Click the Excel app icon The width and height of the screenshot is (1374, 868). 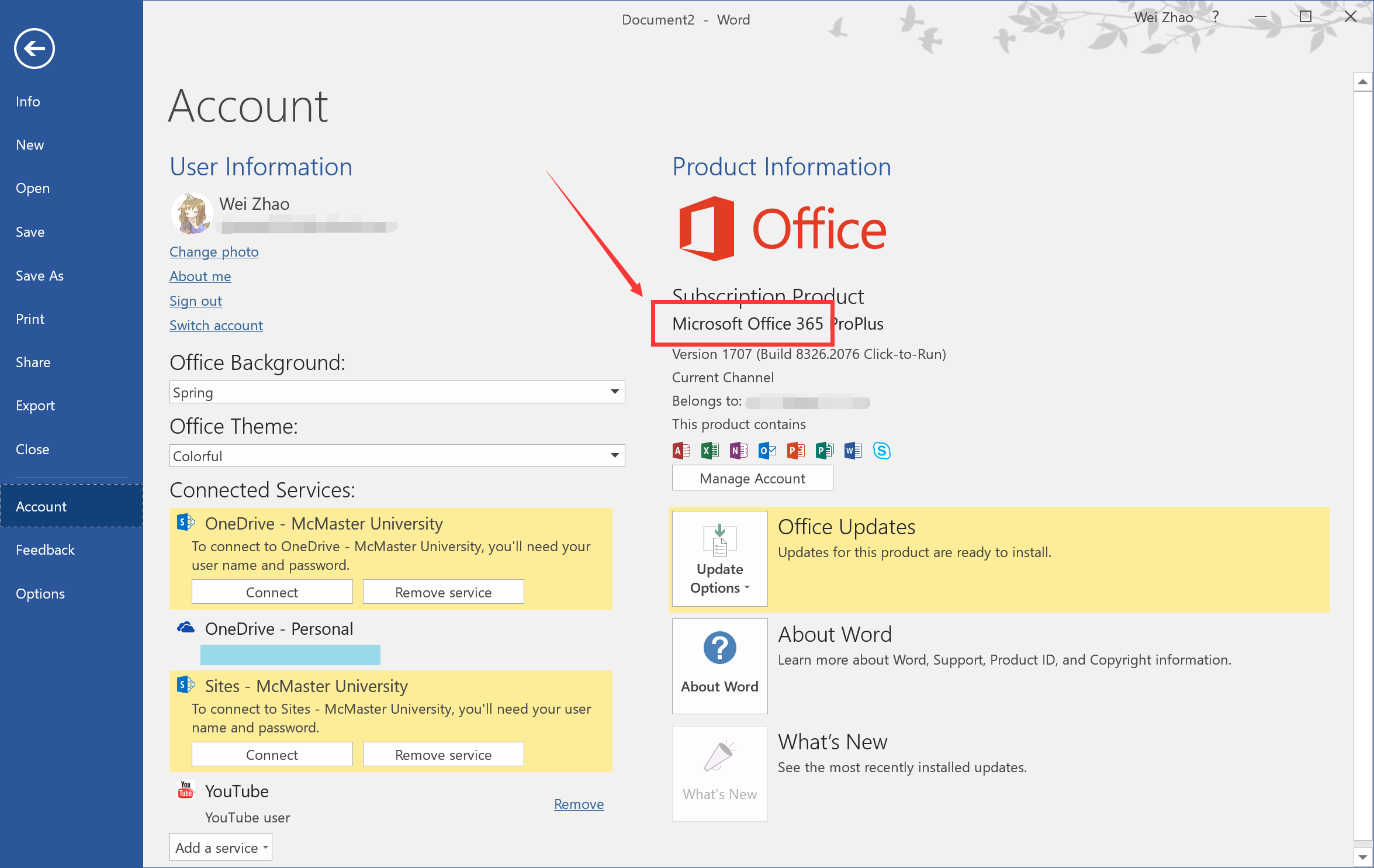(710, 451)
